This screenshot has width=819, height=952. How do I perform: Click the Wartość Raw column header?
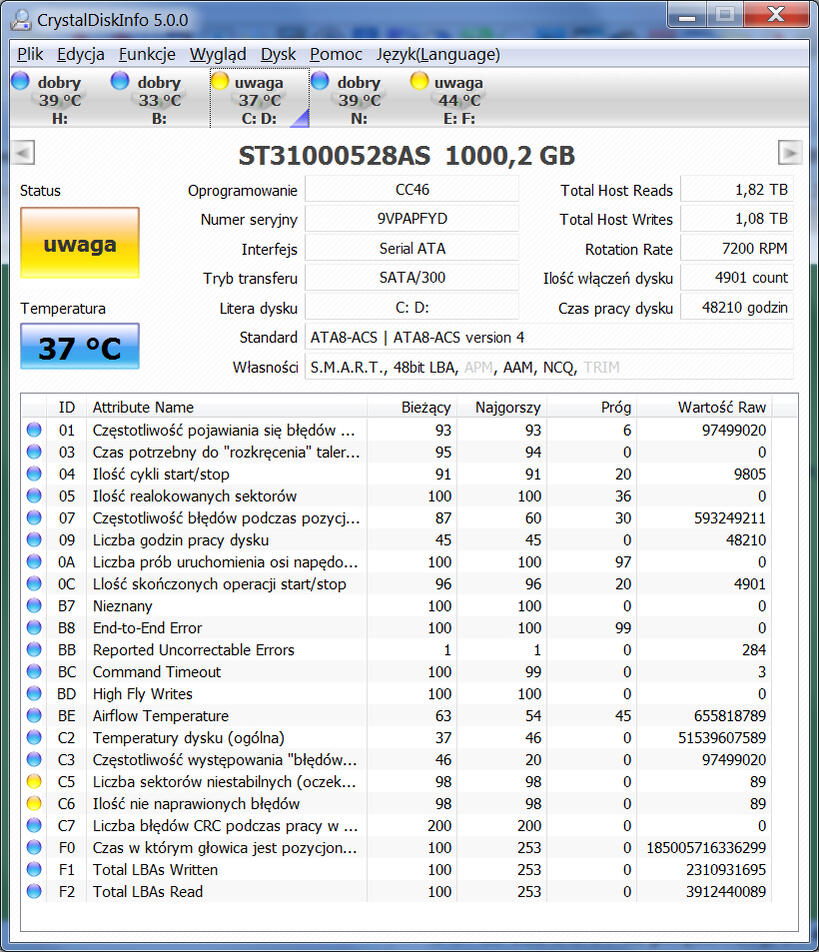705,407
